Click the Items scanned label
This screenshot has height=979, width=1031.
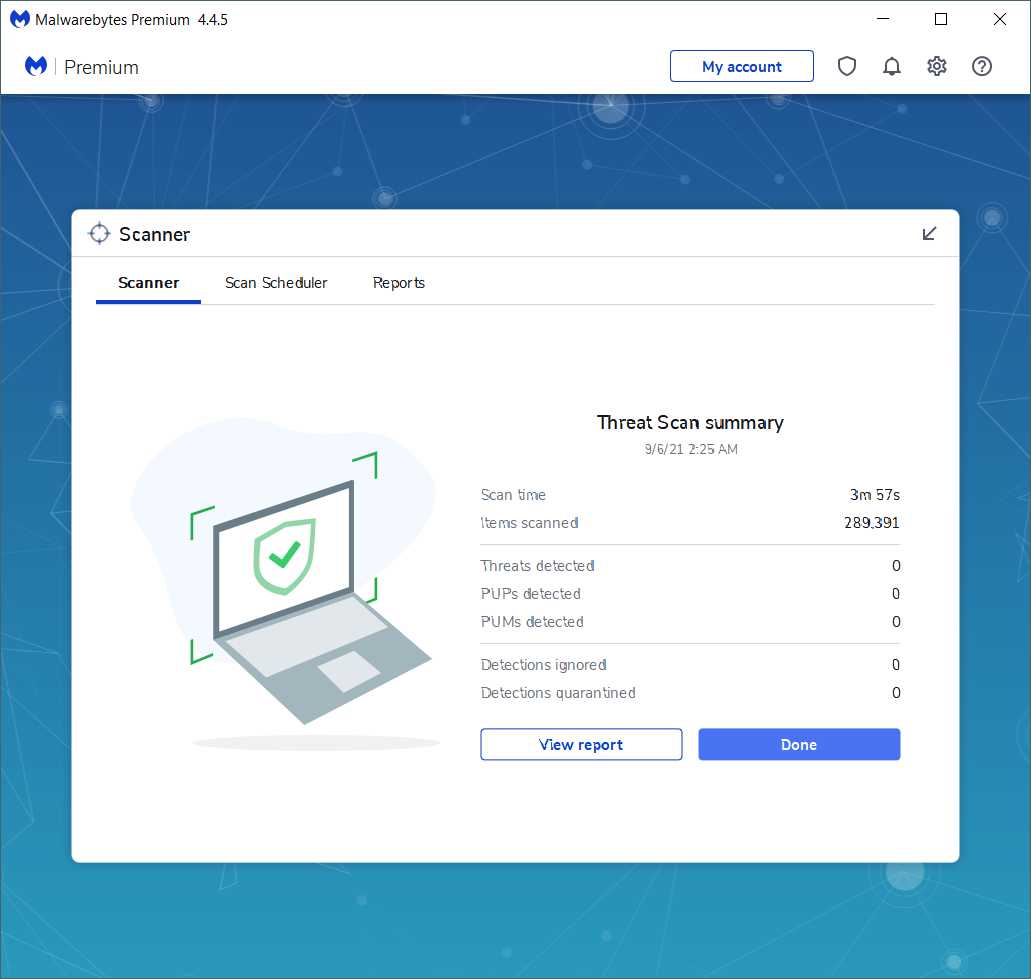(x=529, y=523)
